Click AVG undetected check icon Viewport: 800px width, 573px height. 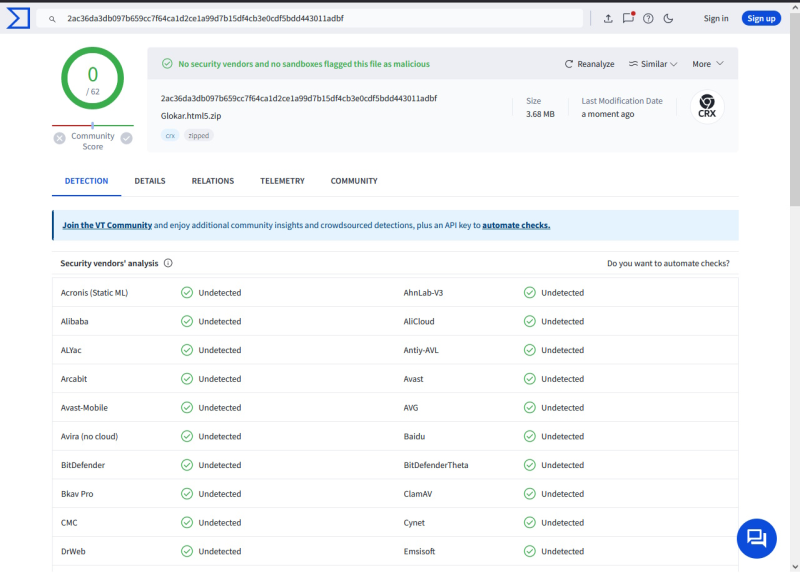(x=530, y=407)
